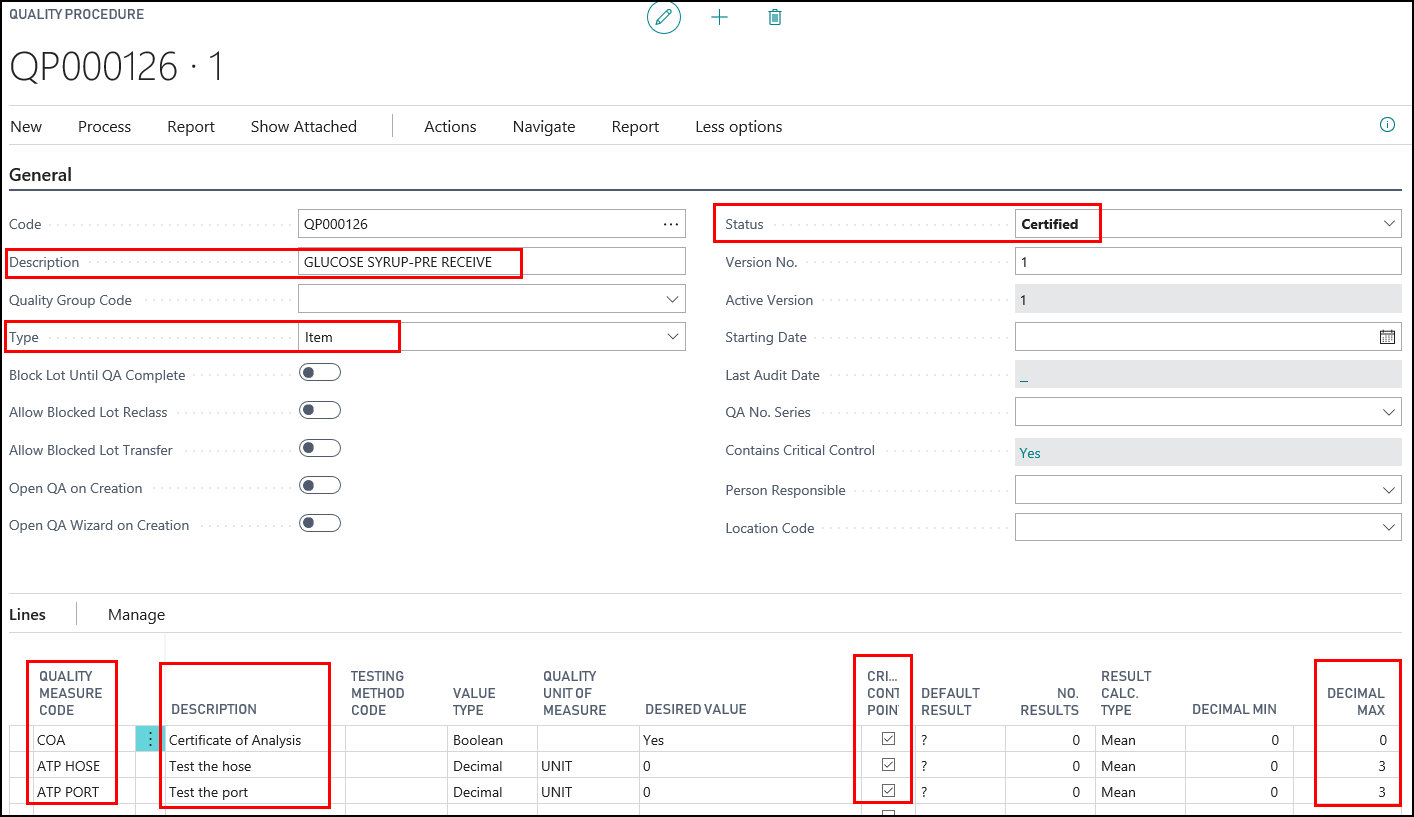Click the COA row three-dot menu

click(x=150, y=739)
